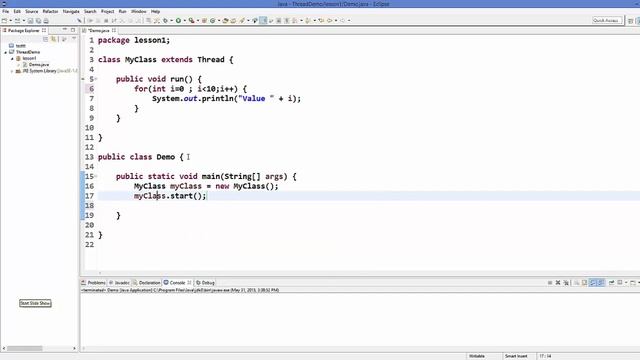
Task: Click the Quick Access field
Action: [607, 20]
